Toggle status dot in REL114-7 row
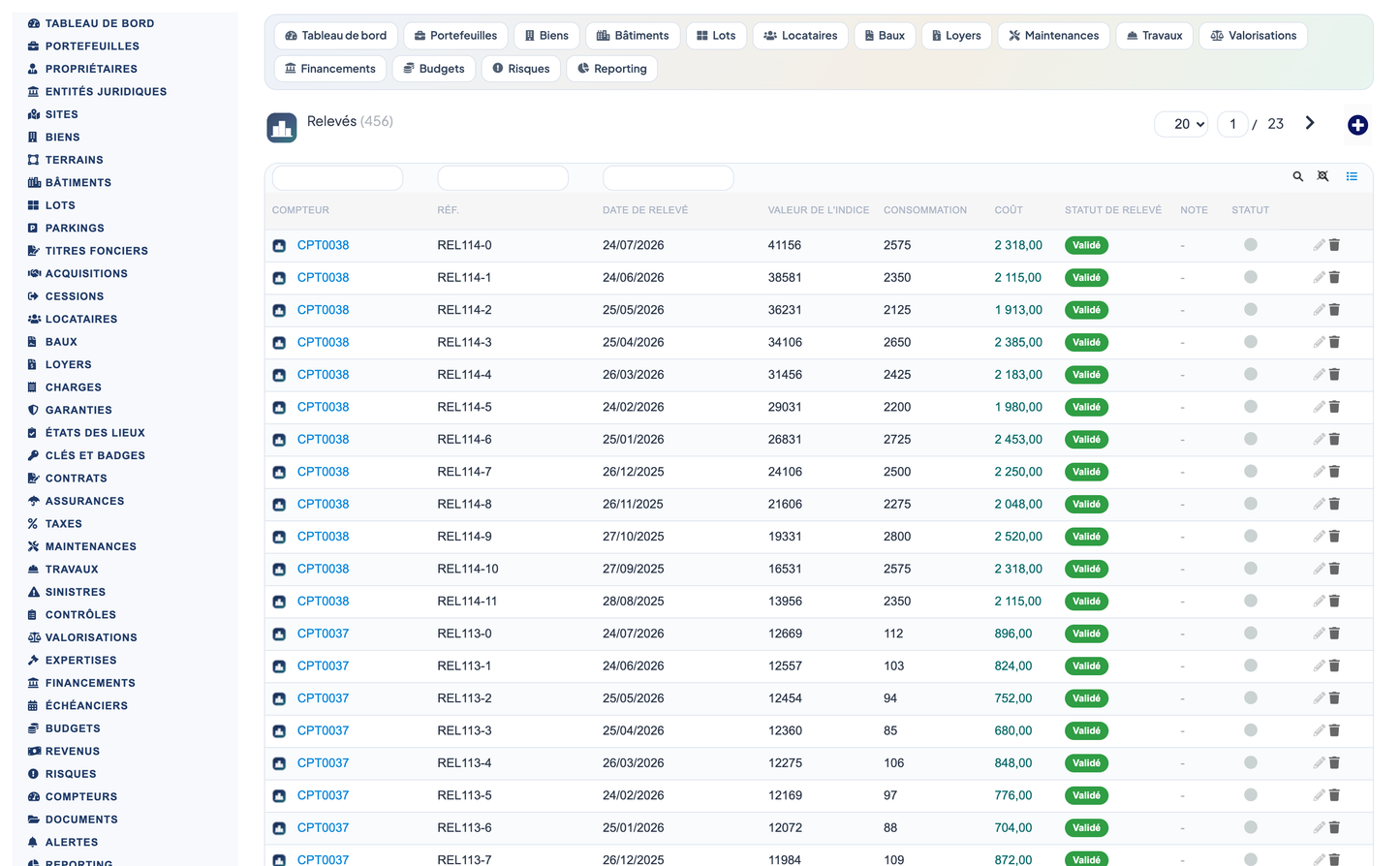The height and width of the screenshot is (866, 1400). [x=1251, y=471]
